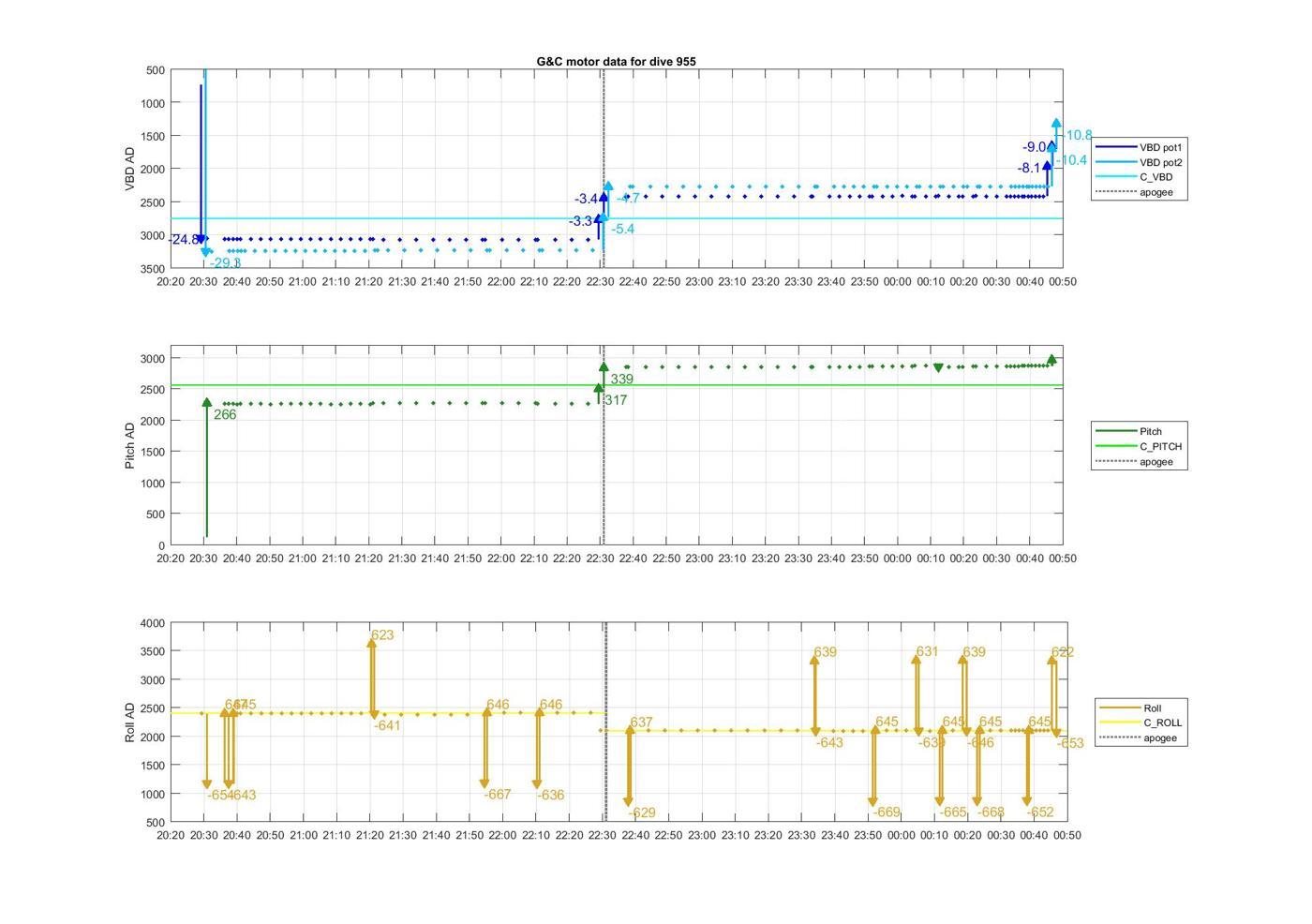
Task: Click the title "G&C motor data for dive 955"
Action: [x=616, y=61]
